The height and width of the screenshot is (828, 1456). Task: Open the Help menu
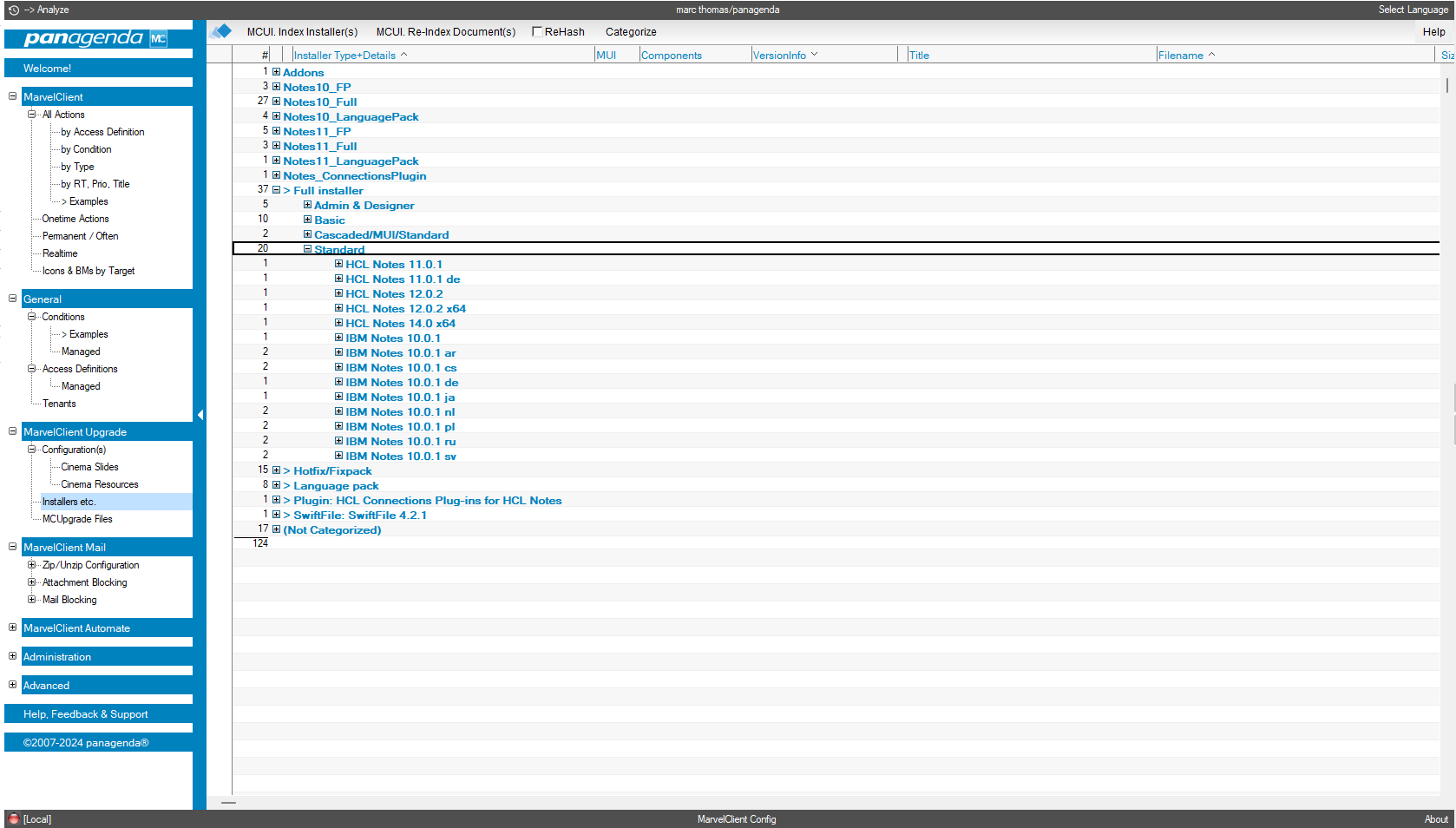coord(1433,32)
